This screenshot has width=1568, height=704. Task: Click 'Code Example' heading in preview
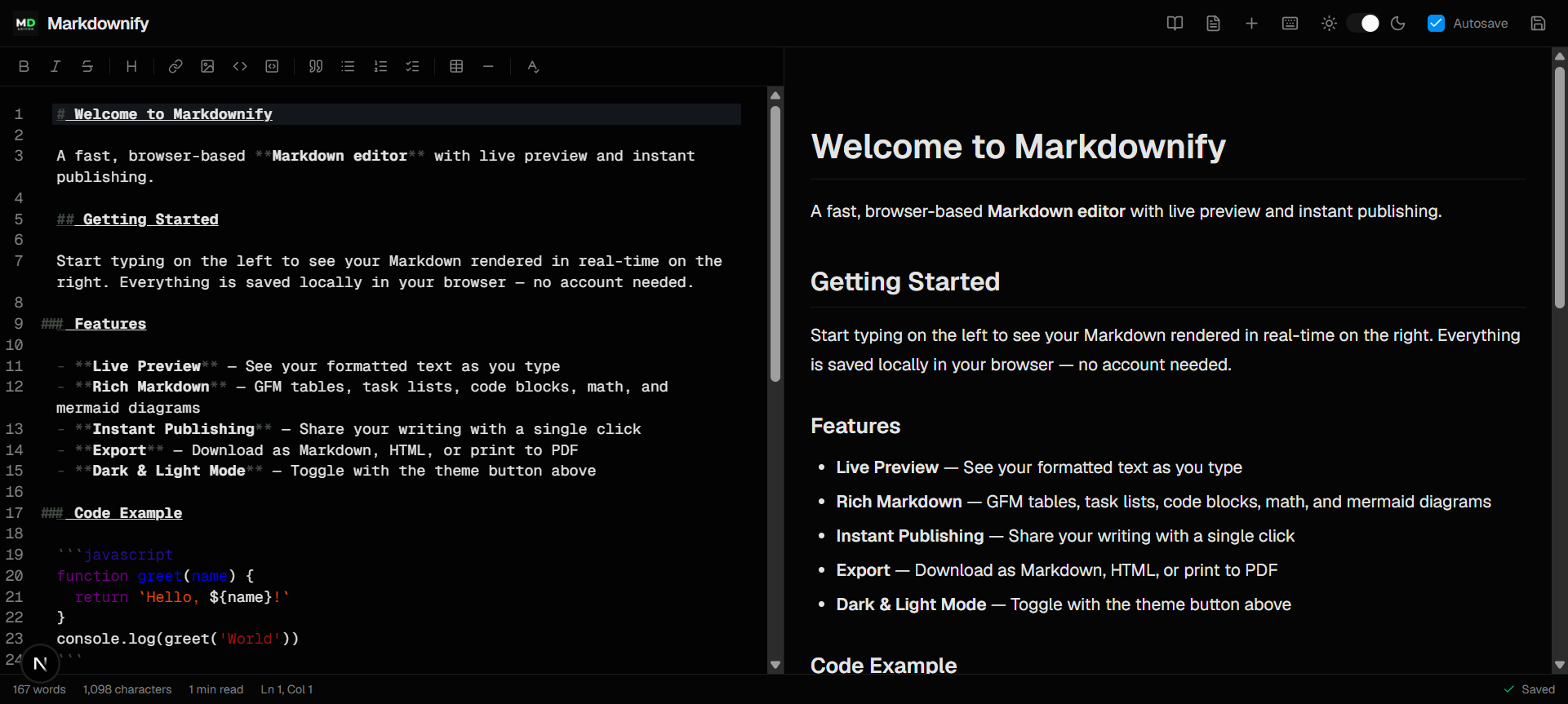click(883, 665)
